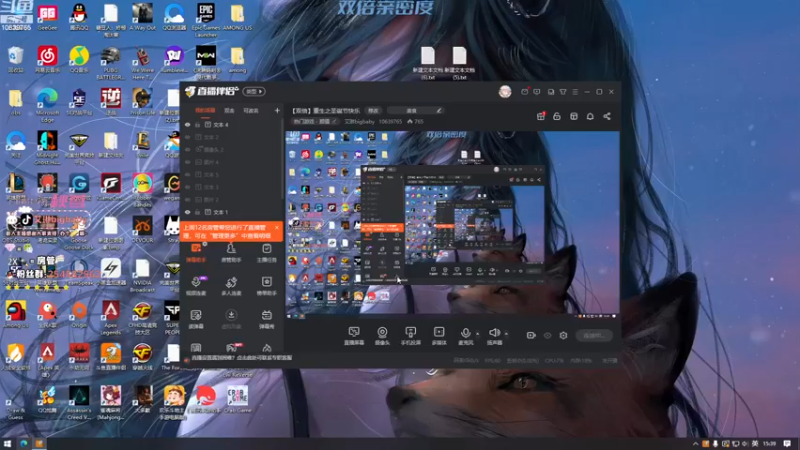
Task: Open the 弹幕秀 danmaku show tool
Action: pos(266,319)
